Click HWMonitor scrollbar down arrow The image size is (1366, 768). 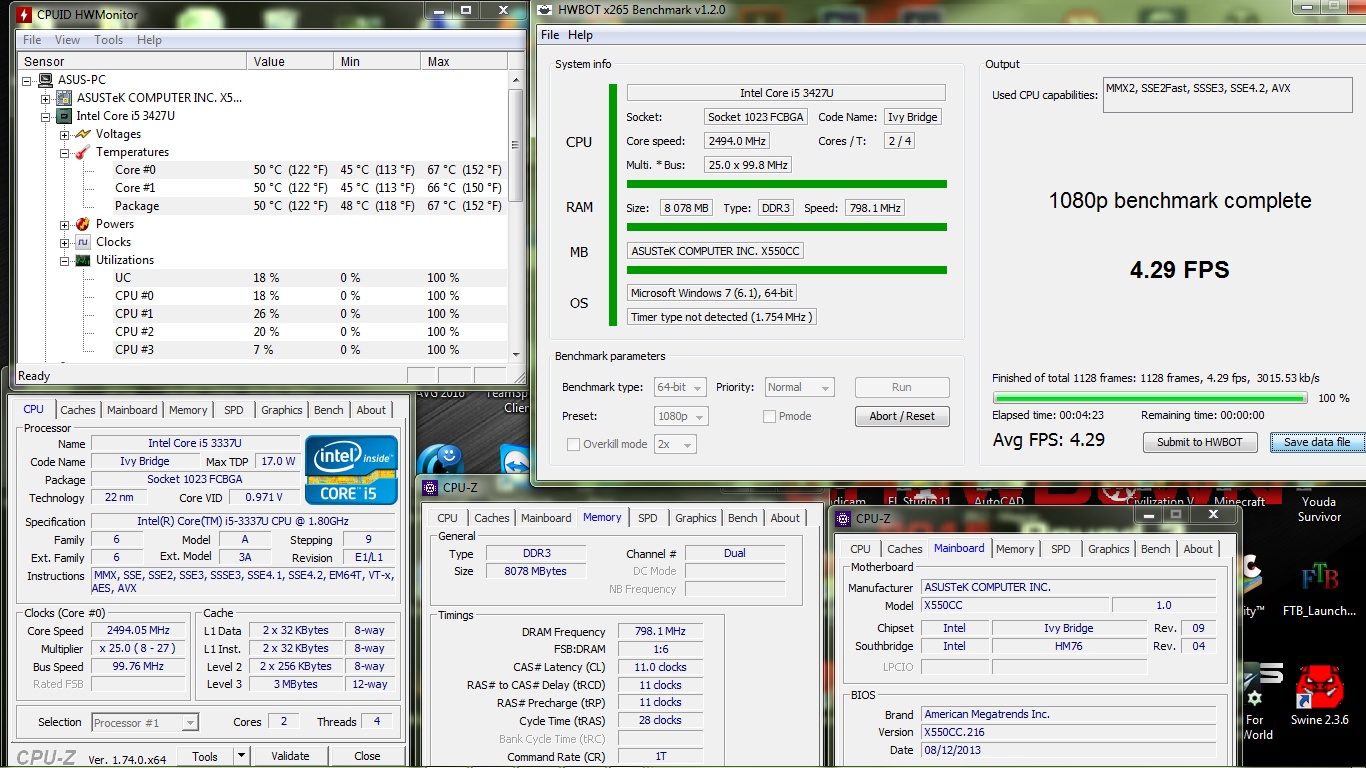516,353
